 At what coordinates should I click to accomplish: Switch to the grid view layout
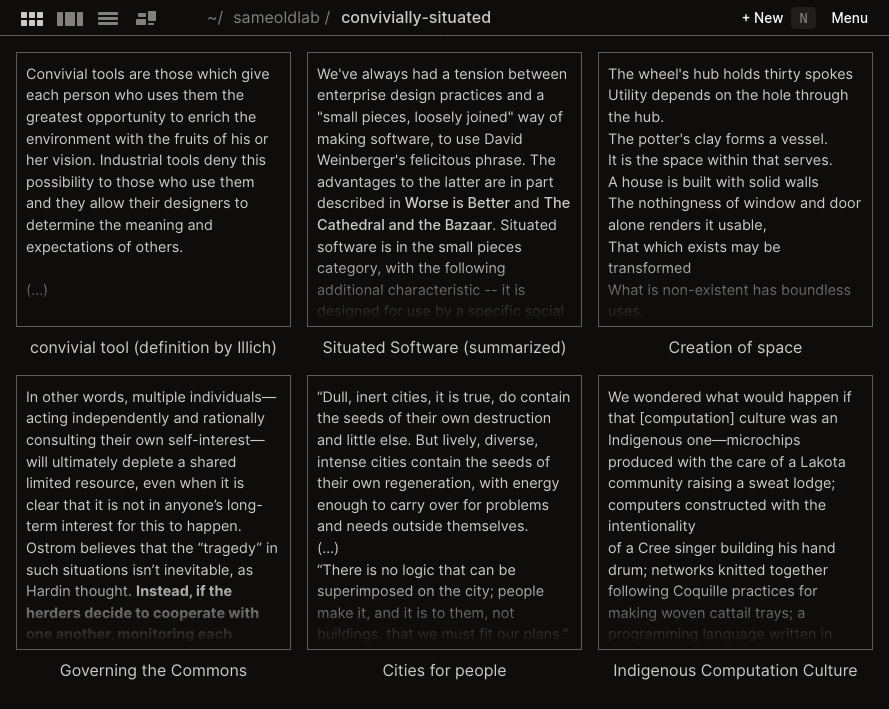[x=32, y=18]
